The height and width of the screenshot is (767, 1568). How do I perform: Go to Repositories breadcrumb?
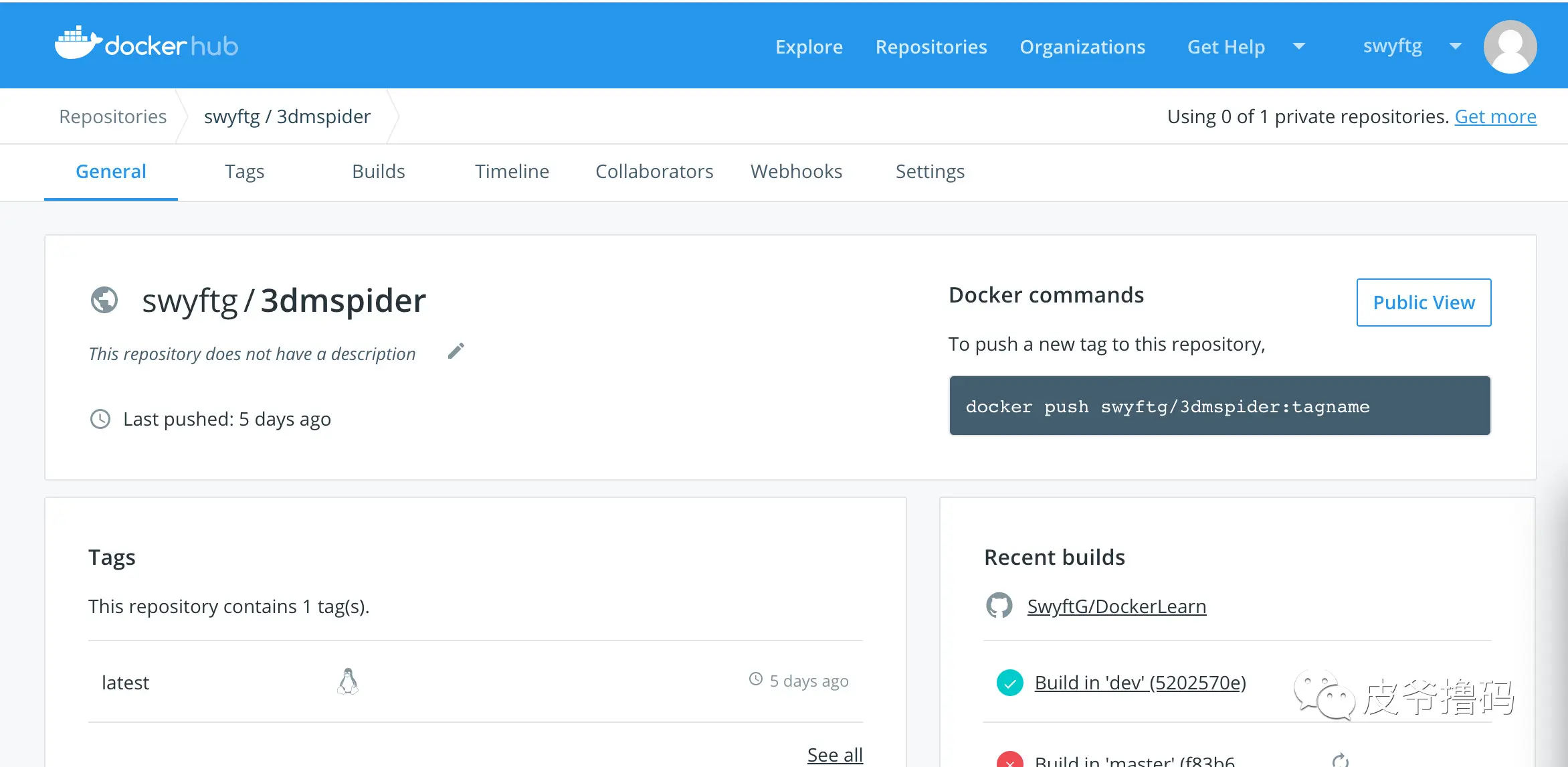click(x=112, y=116)
